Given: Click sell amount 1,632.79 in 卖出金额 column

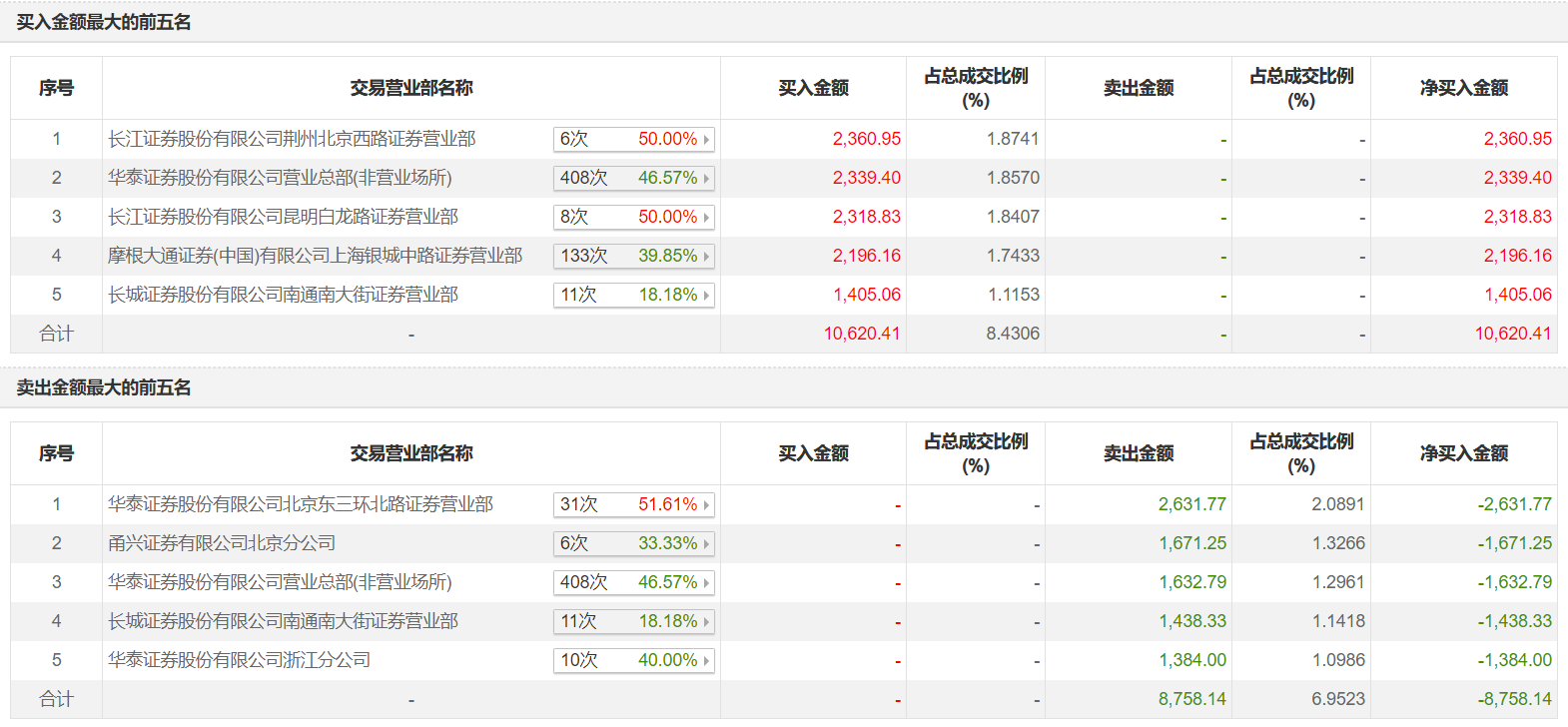Looking at the screenshot, I should (1191, 582).
